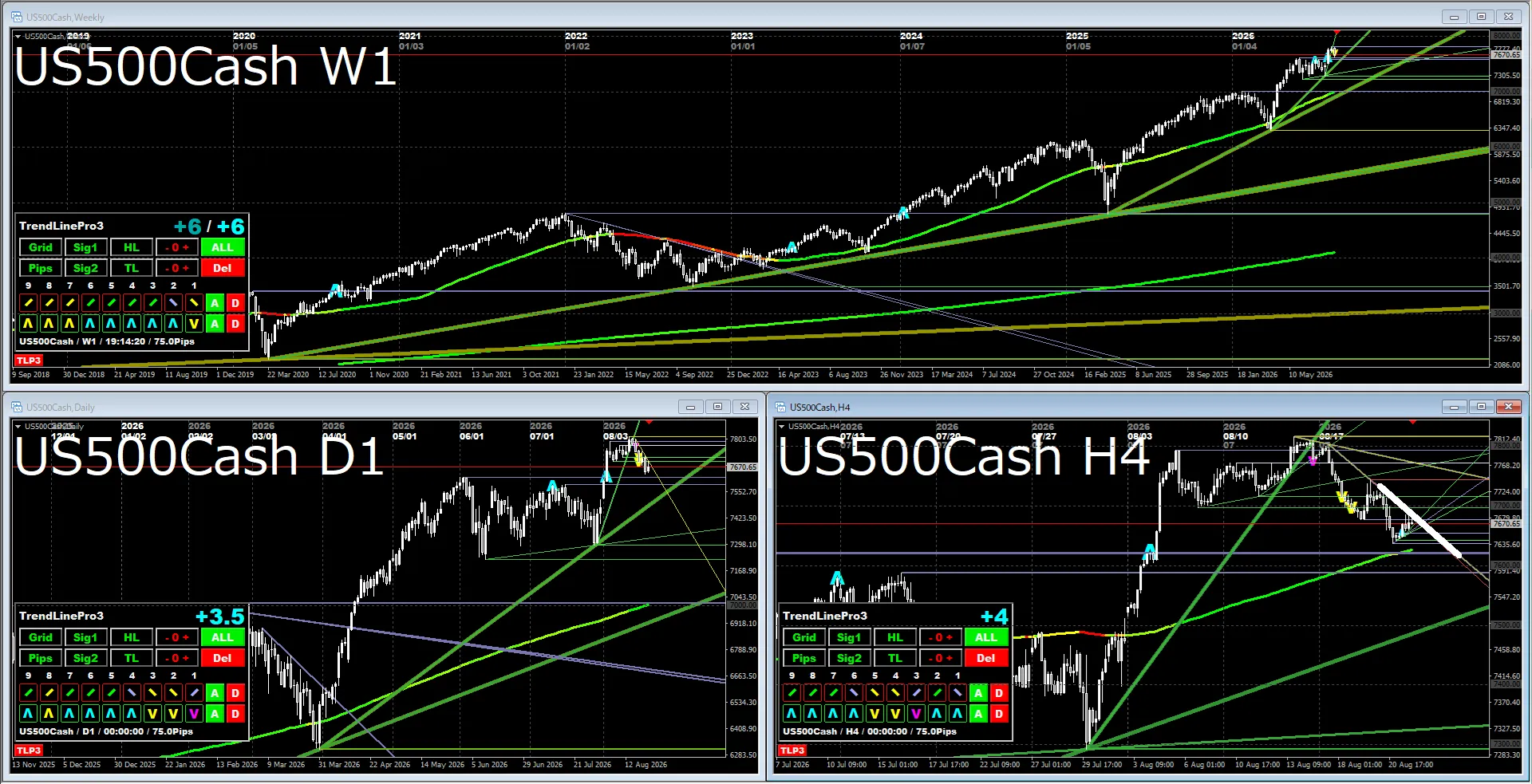Select signal 9 up arrow in W1 panel
Screen dimensions: 1532x784
point(28,324)
